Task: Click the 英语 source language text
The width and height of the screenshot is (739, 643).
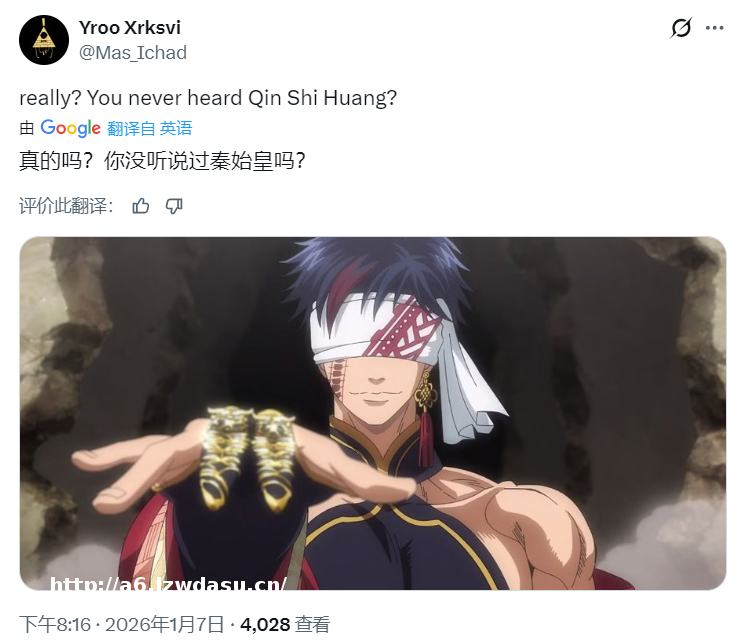Action: [x=176, y=128]
